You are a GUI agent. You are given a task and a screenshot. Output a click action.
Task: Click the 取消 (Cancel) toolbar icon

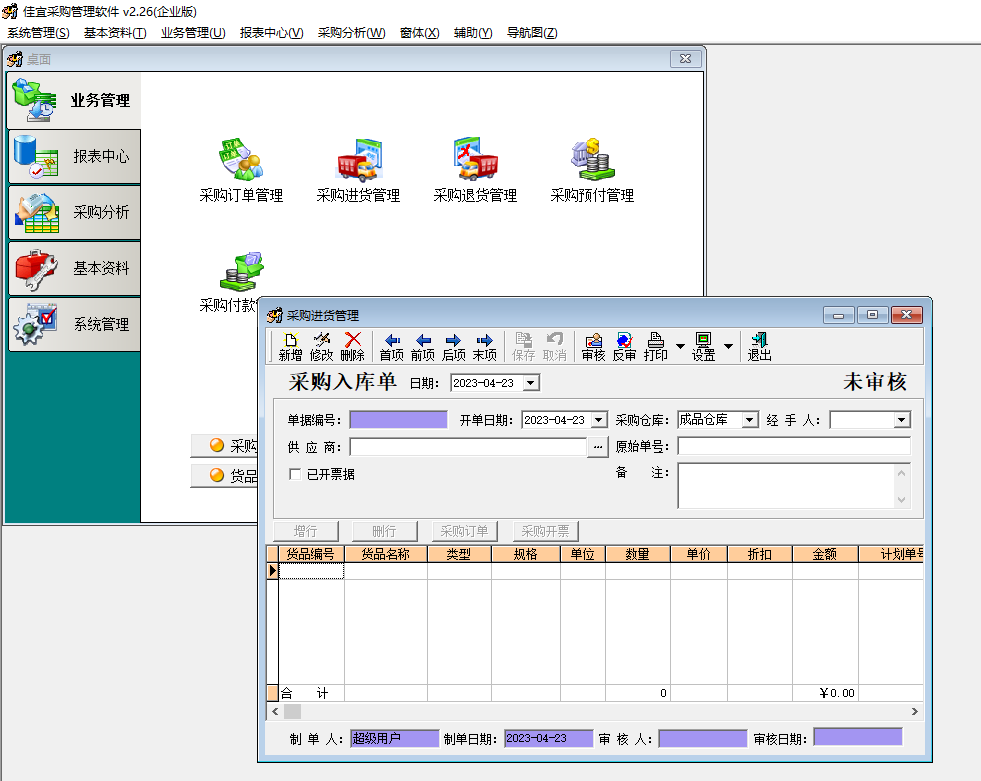554,347
